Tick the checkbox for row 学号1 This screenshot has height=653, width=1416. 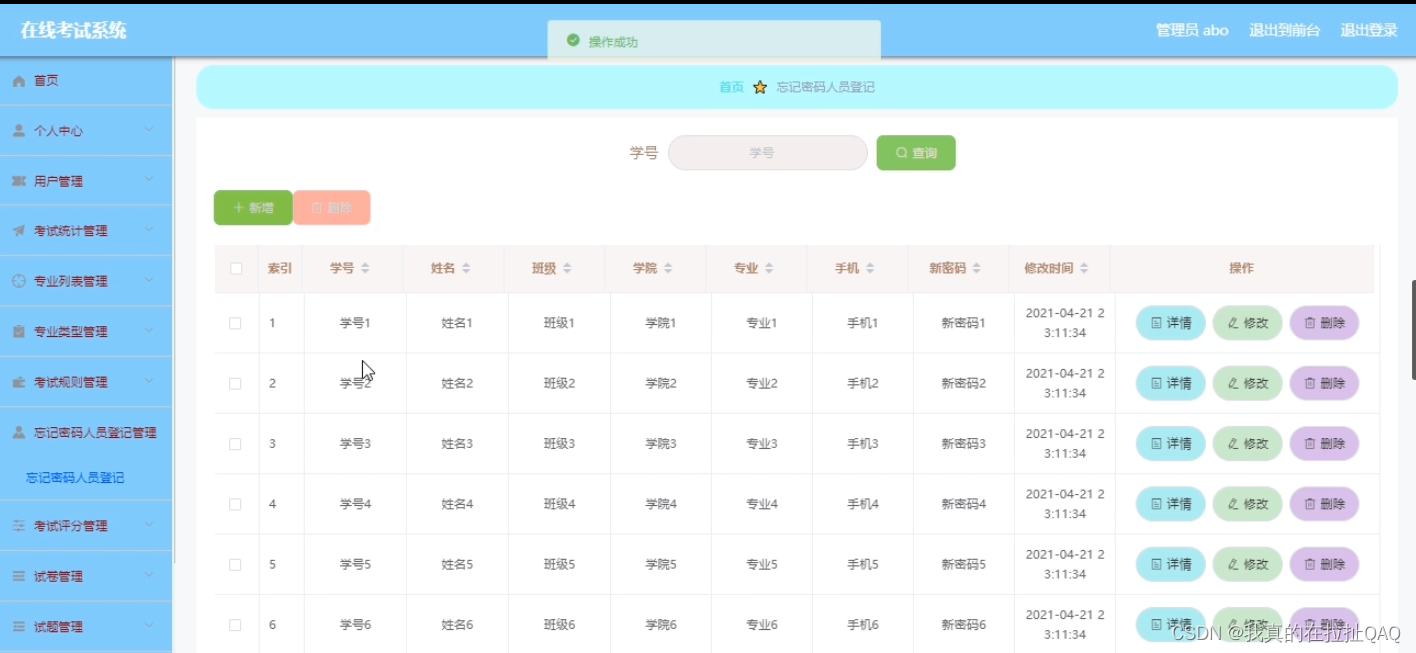(235, 323)
